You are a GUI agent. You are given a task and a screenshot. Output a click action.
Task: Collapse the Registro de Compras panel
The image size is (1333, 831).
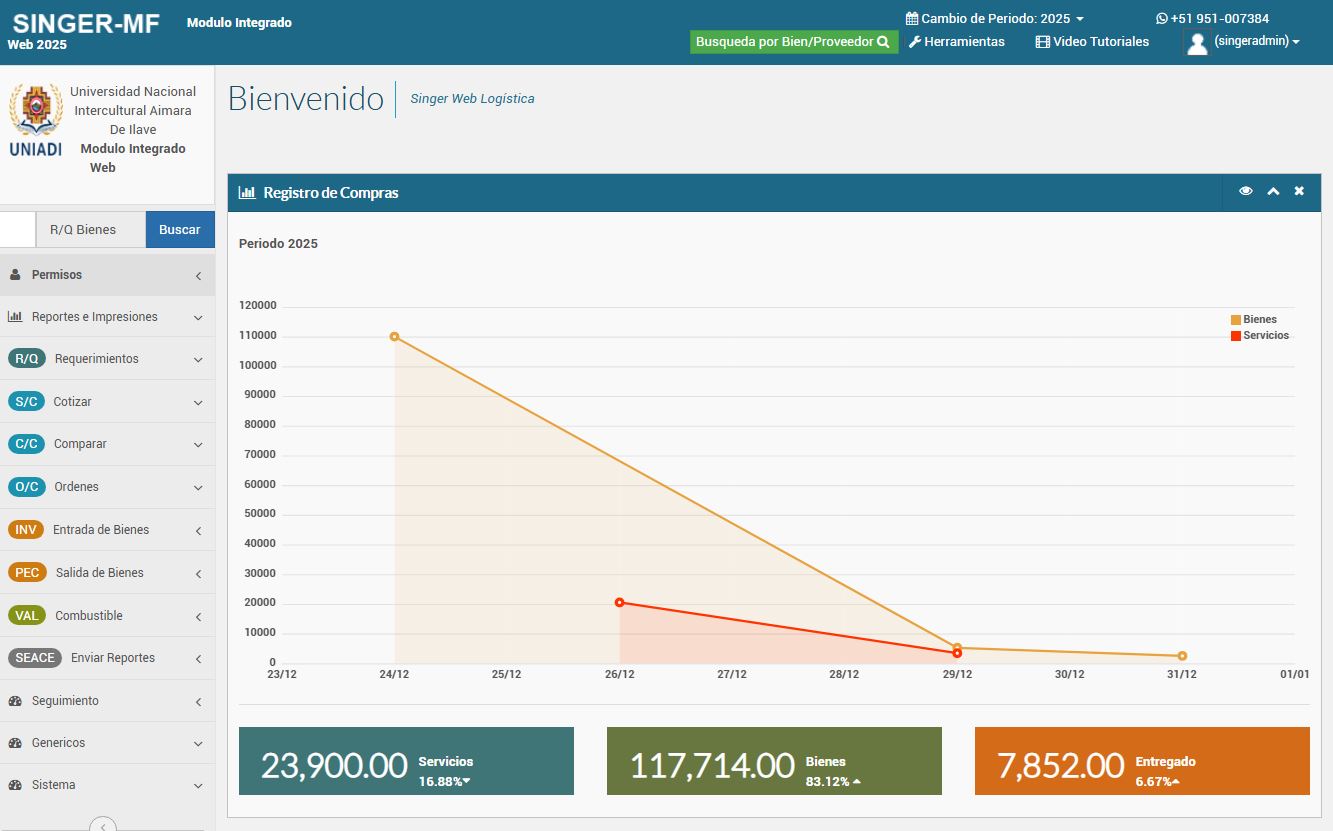[x=1273, y=191]
